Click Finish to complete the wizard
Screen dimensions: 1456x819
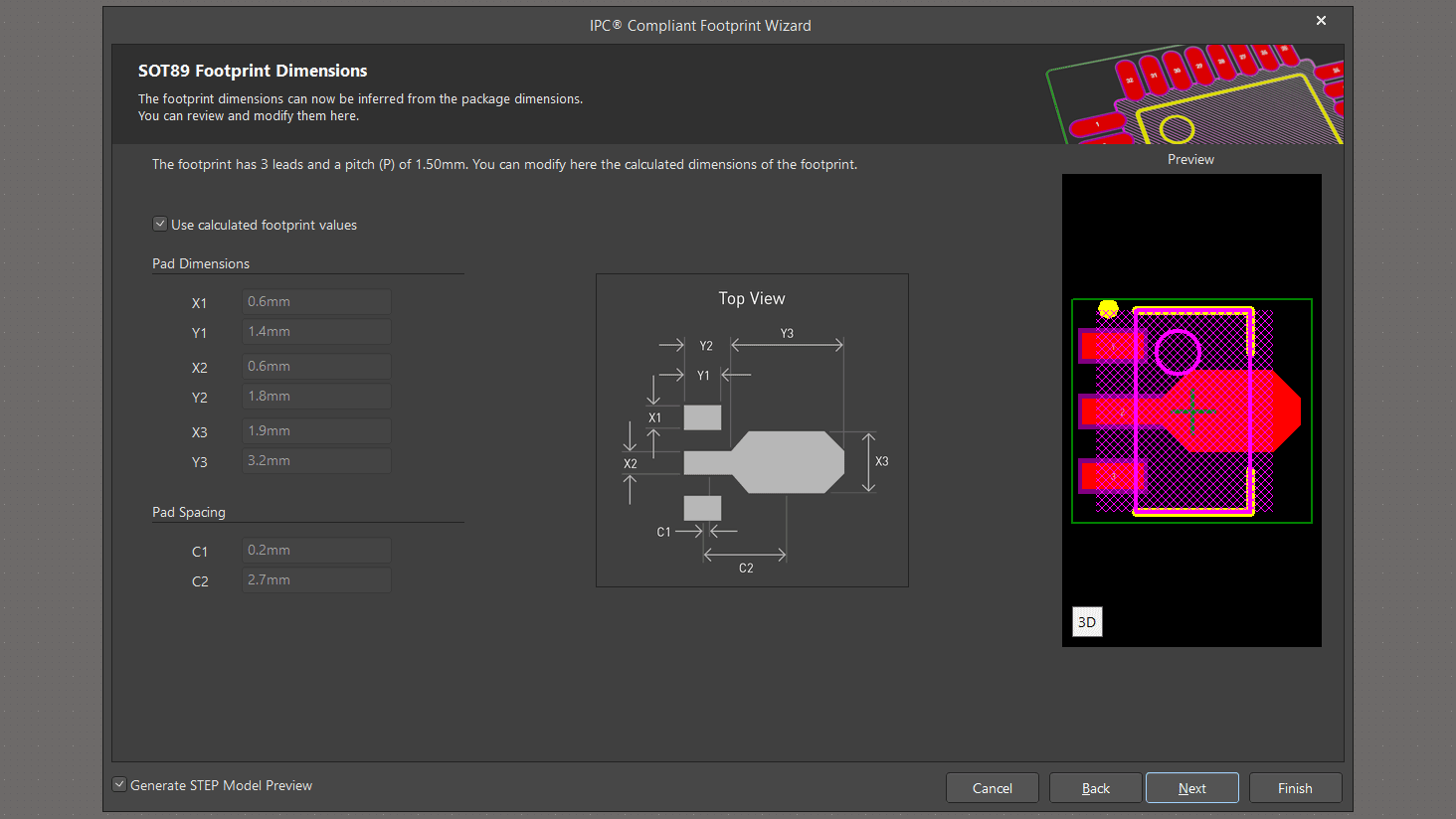[1295, 788]
